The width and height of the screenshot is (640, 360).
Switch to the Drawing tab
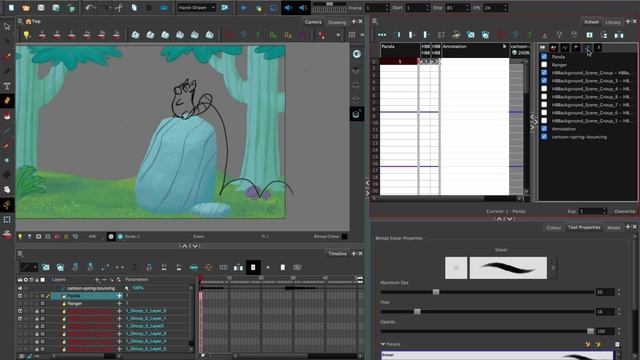click(x=337, y=22)
